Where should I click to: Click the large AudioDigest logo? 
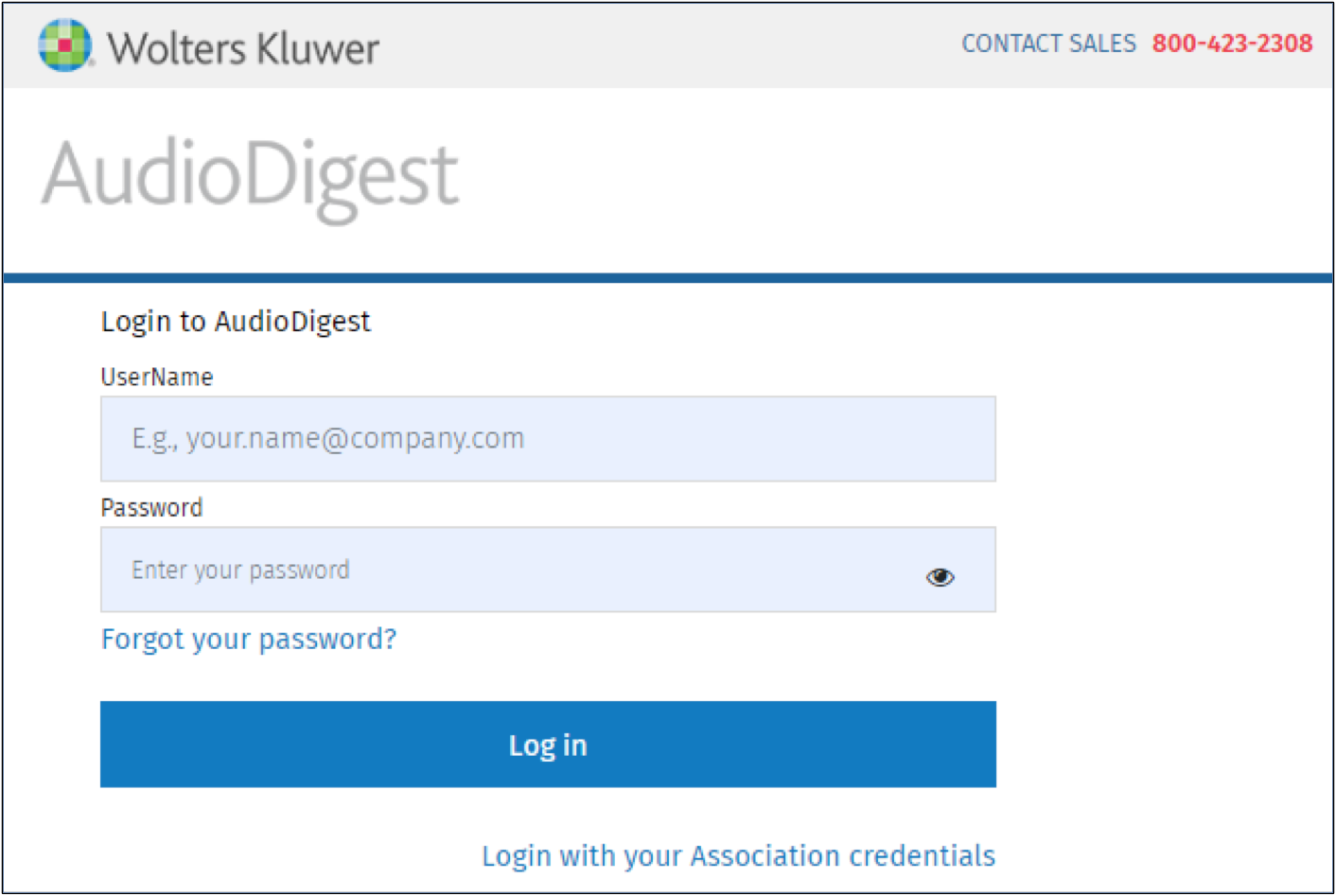(250, 177)
